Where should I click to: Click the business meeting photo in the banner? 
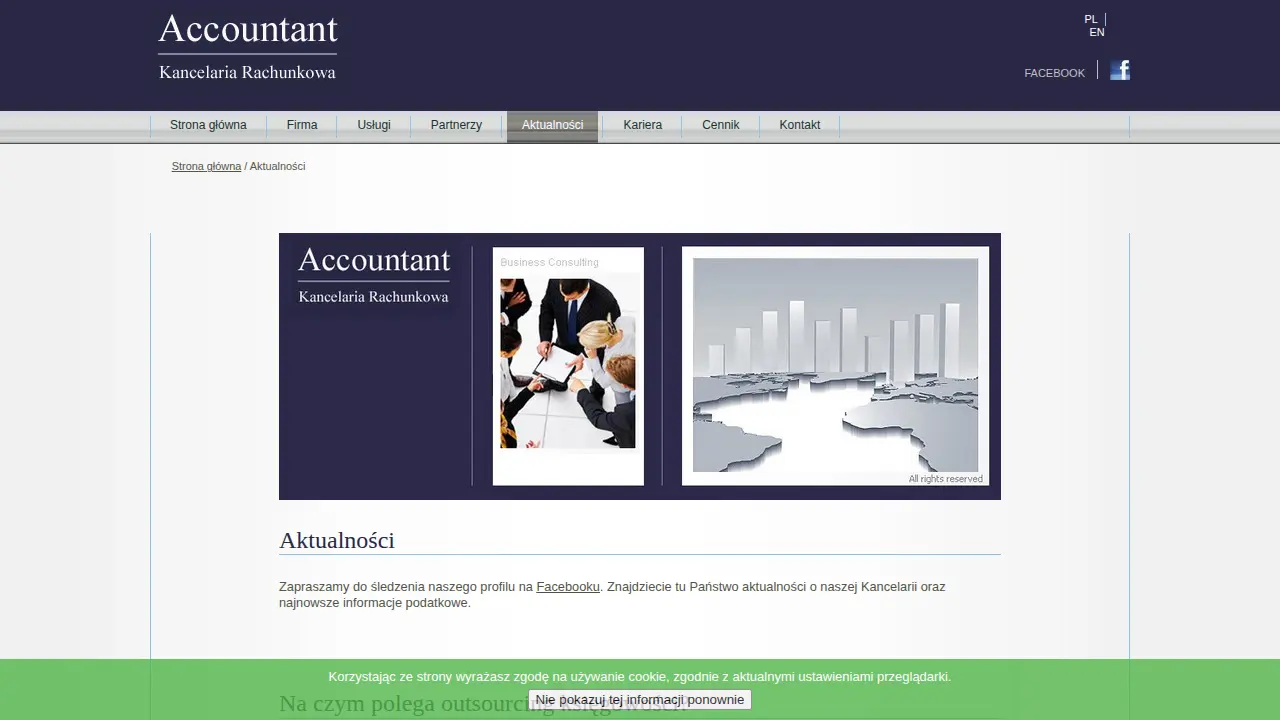568,363
